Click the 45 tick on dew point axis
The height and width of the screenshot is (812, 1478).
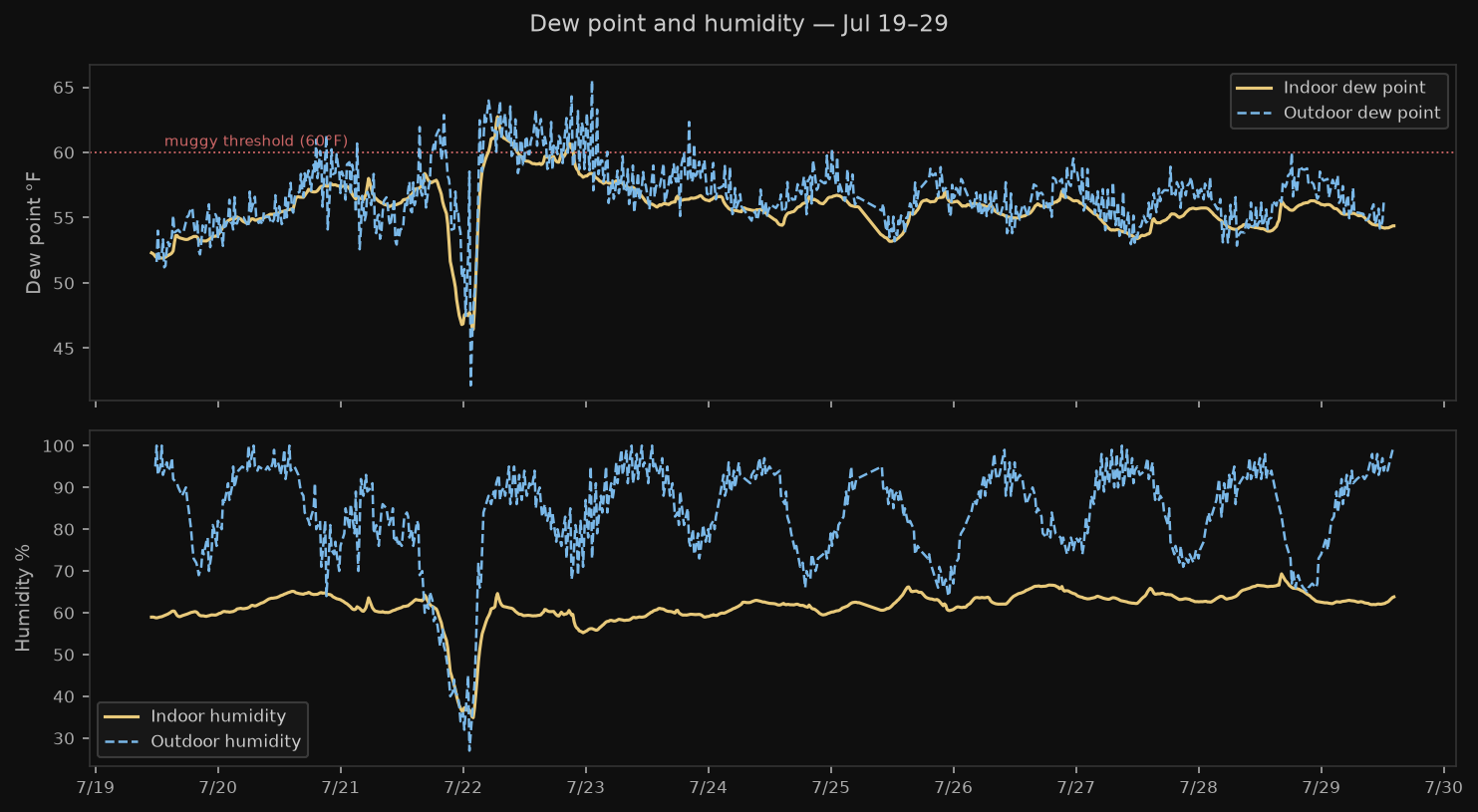point(64,349)
